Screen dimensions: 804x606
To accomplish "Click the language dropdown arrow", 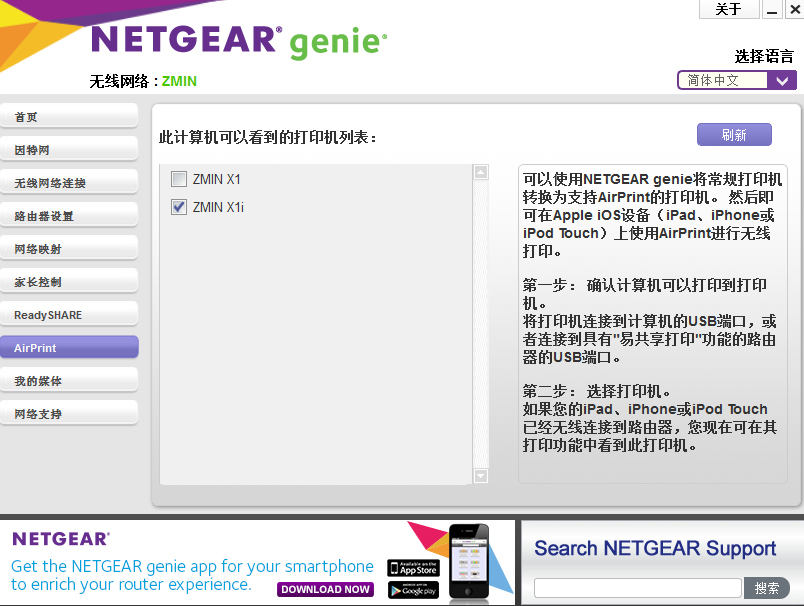I will coord(782,80).
